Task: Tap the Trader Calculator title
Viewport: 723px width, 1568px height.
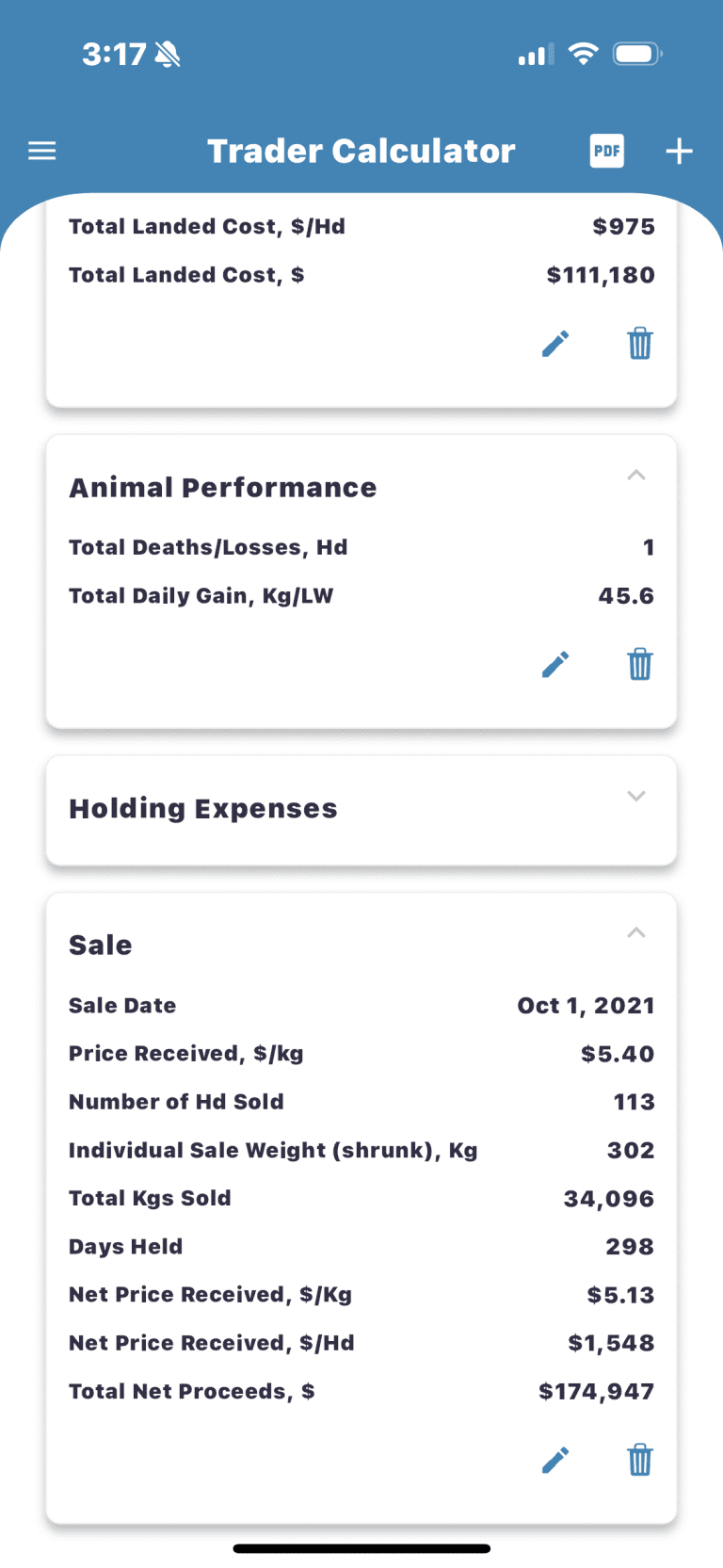Action: 361,151
